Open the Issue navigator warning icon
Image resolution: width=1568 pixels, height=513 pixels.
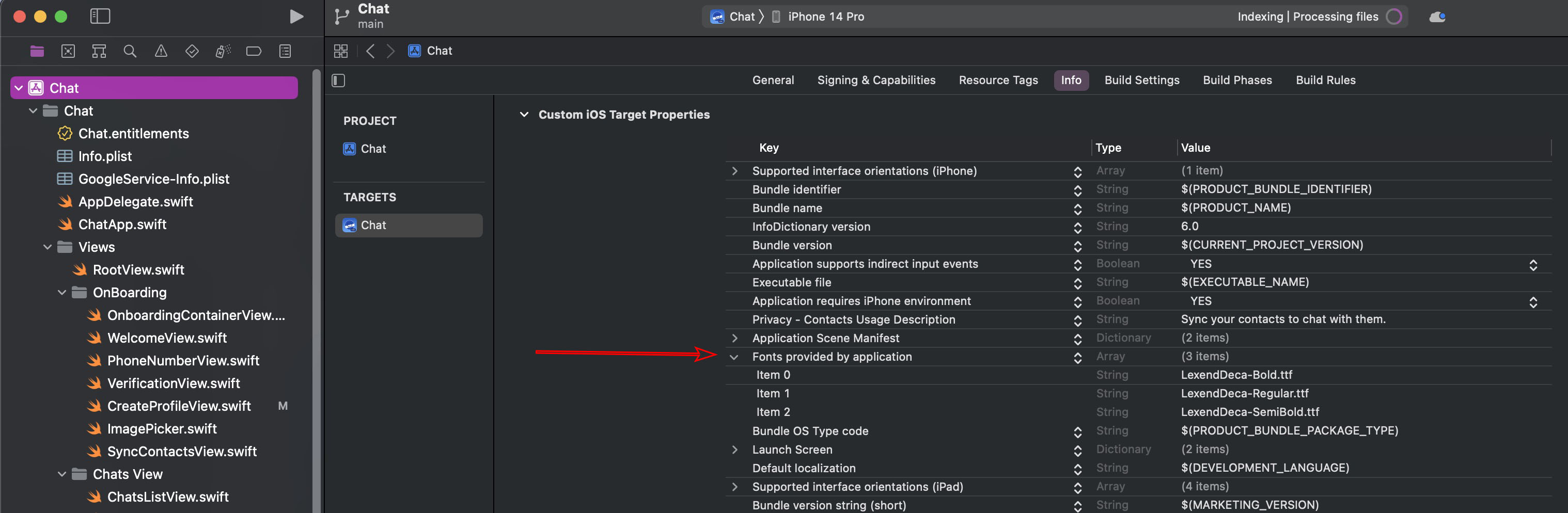161,51
